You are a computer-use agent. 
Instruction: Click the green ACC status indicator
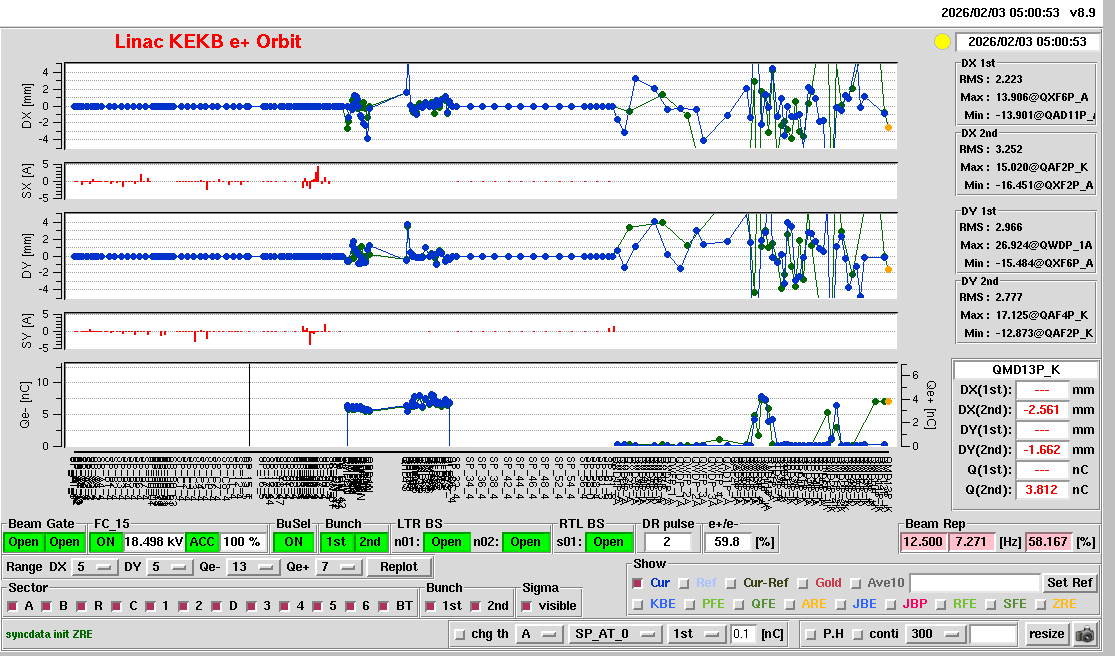(x=202, y=542)
